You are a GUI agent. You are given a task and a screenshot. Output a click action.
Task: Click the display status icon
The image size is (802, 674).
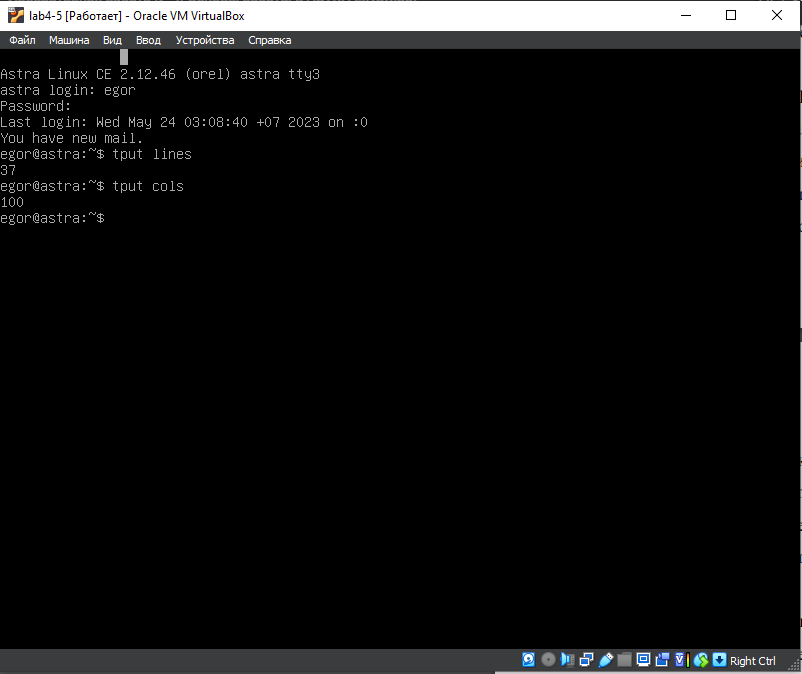coord(643,660)
